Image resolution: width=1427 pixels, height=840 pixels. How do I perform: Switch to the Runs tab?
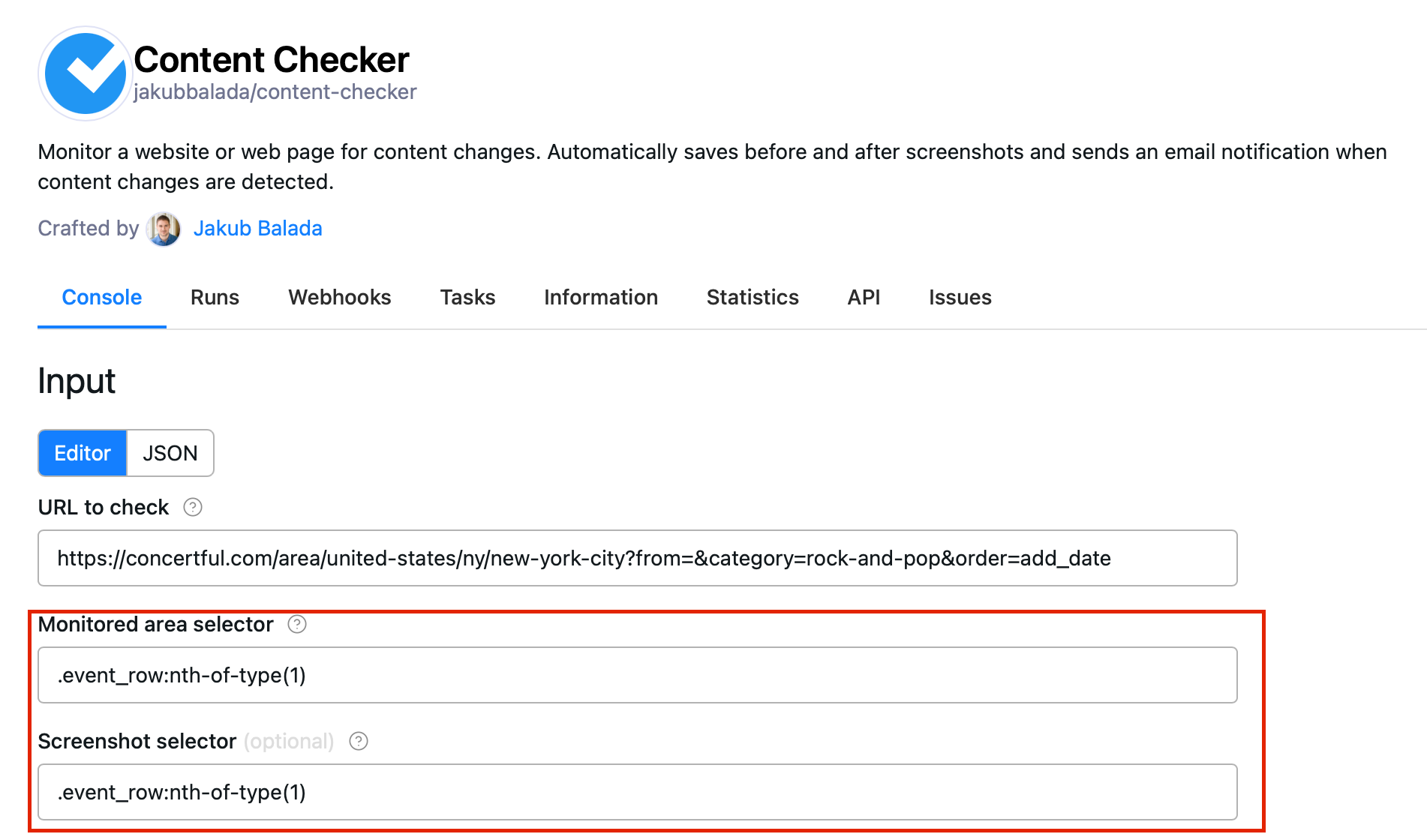(x=215, y=298)
